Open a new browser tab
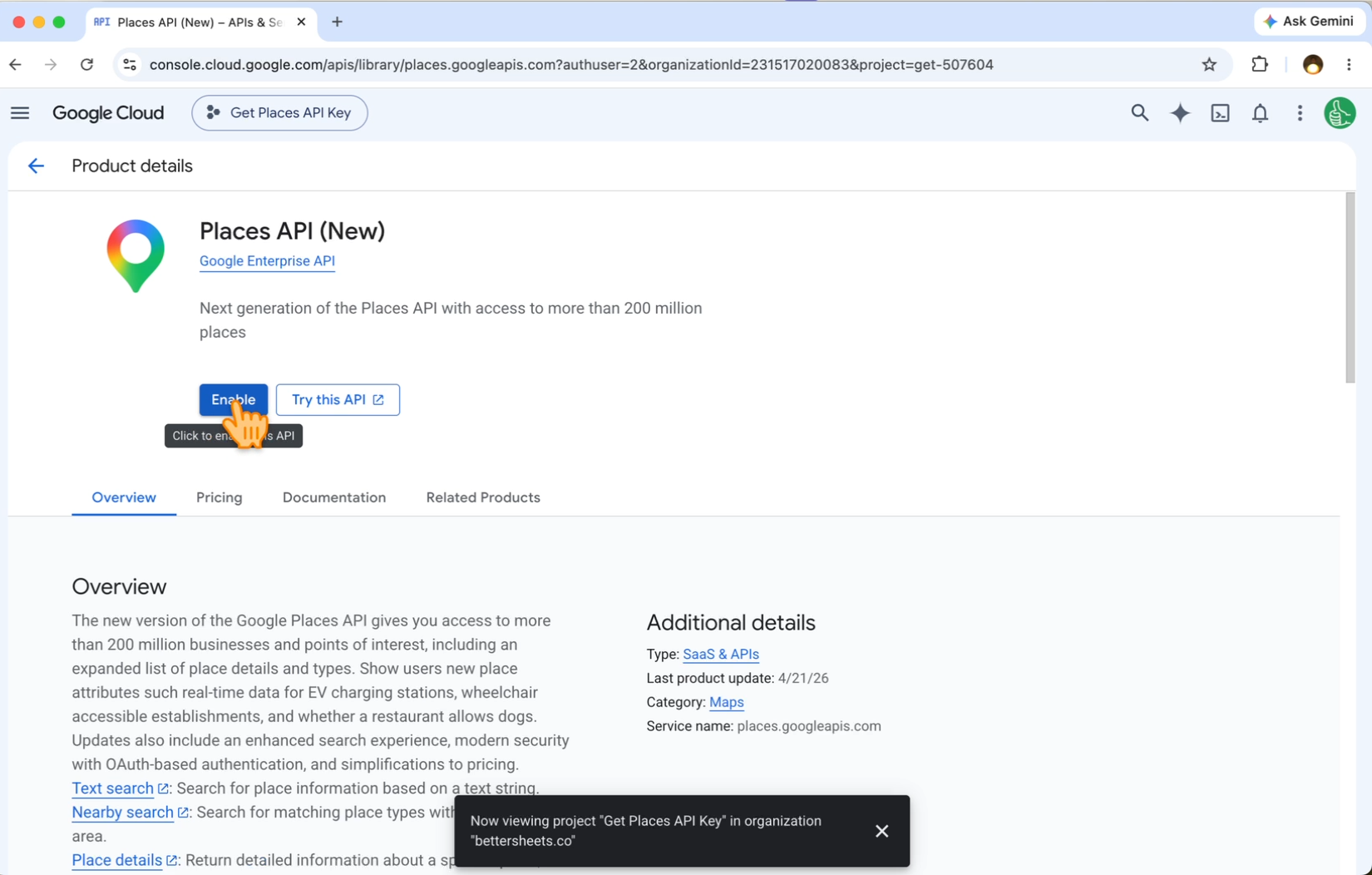Image resolution: width=1372 pixels, height=875 pixels. [x=337, y=22]
